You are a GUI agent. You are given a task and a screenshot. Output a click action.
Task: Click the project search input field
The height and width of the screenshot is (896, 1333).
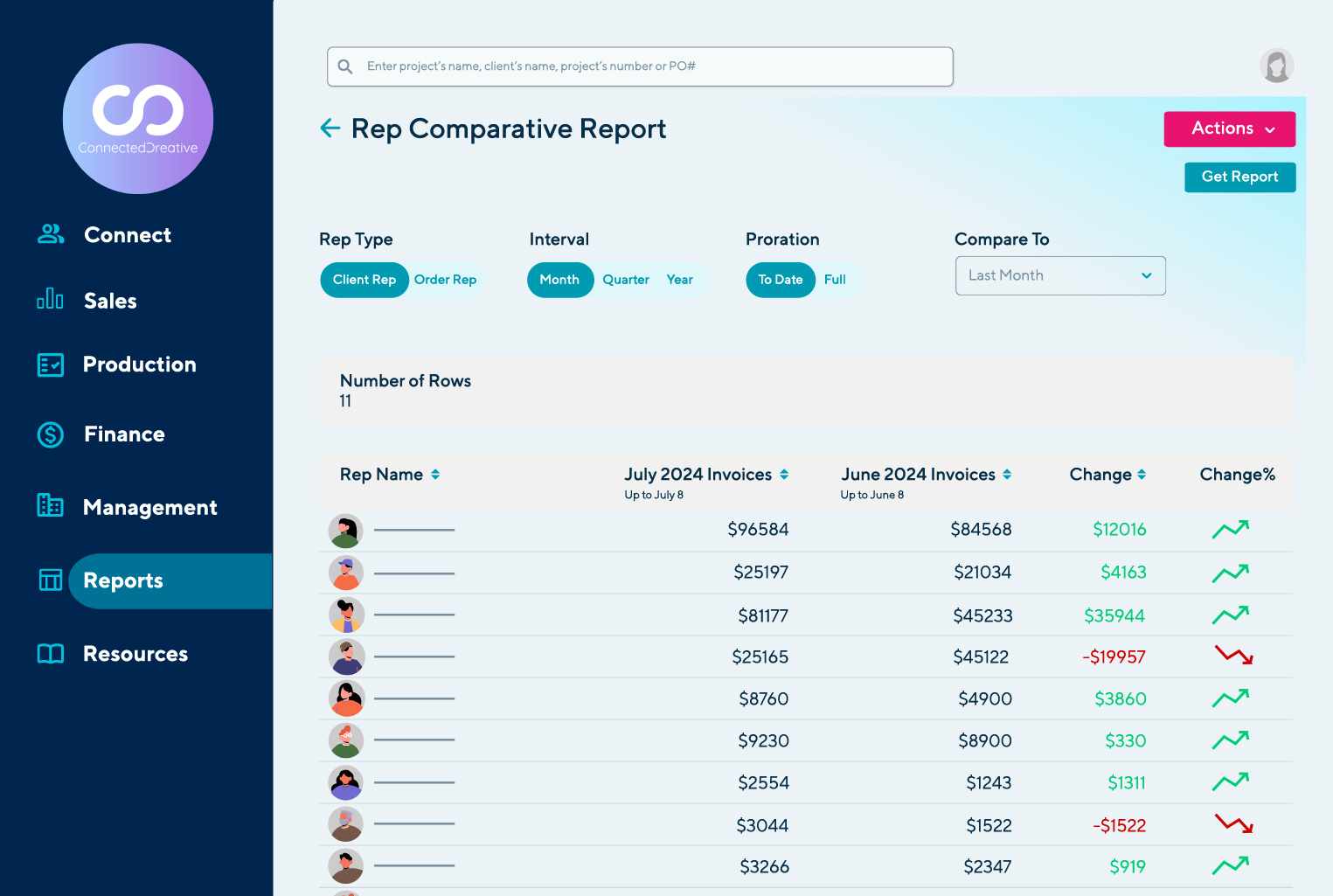pyautogui.click(x=640, y=66)
